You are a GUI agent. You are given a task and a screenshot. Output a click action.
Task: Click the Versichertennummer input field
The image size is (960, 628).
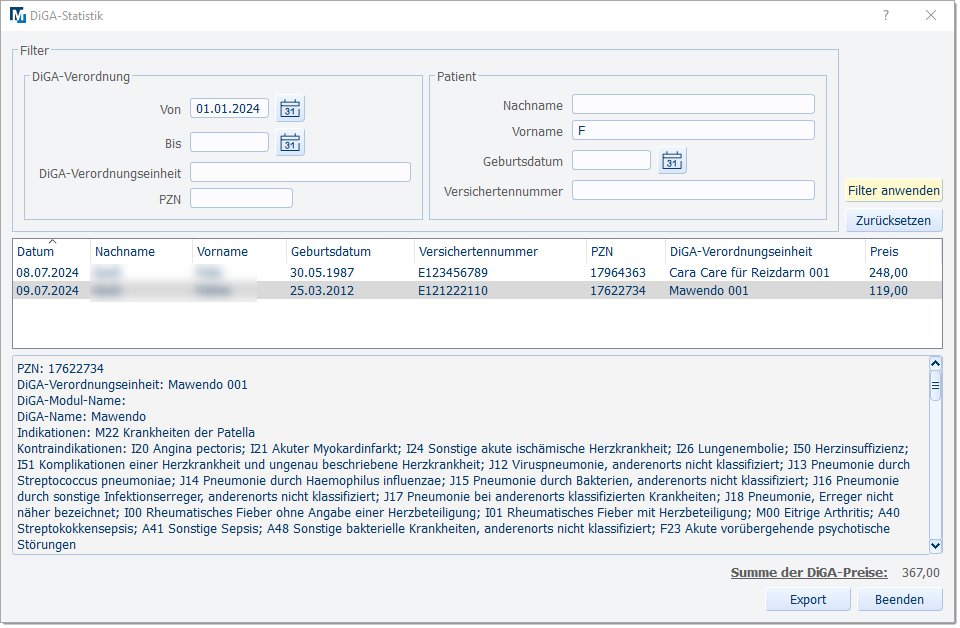693,191
